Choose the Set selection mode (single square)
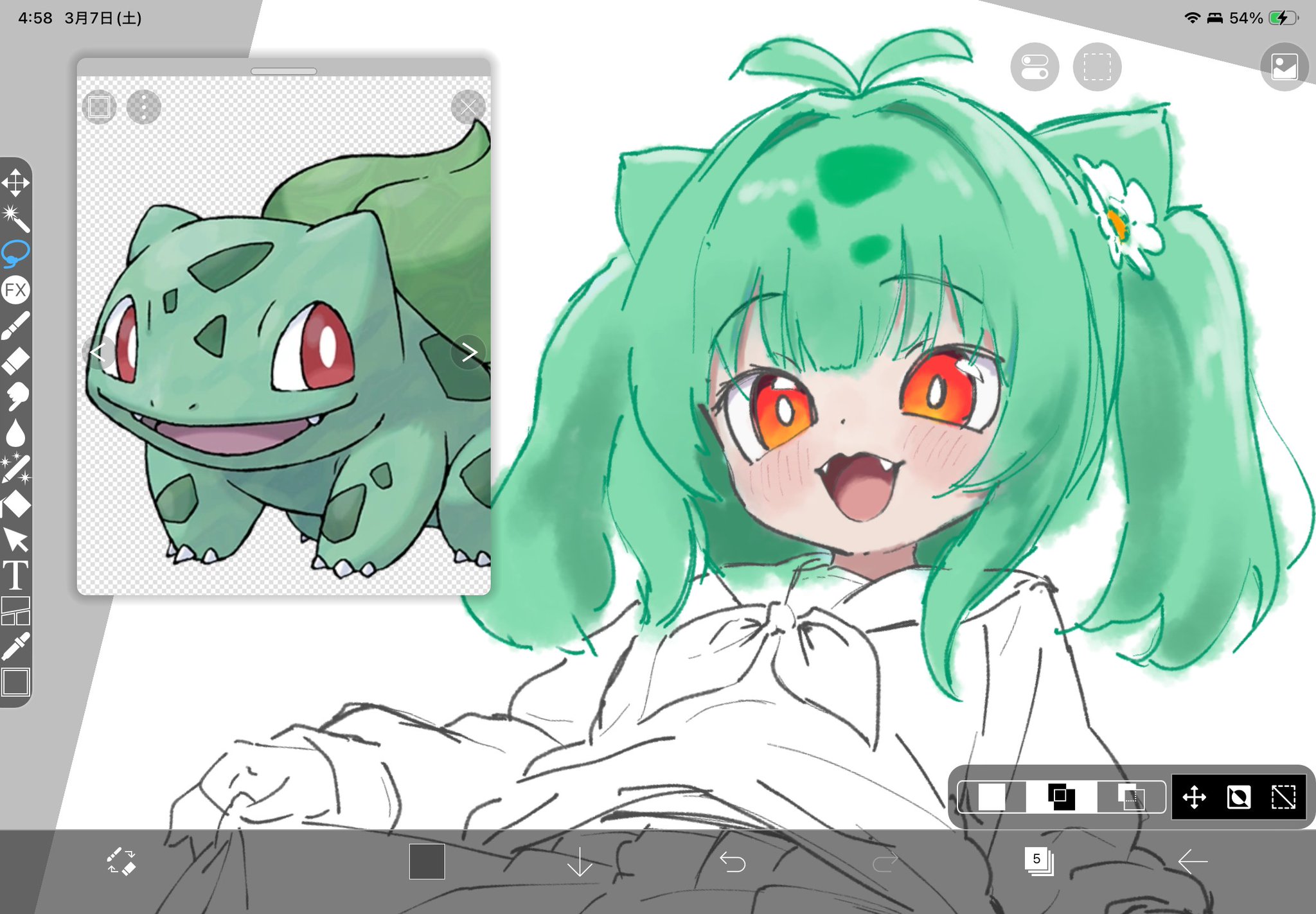The image size is (1316, 914). [991, 797]
